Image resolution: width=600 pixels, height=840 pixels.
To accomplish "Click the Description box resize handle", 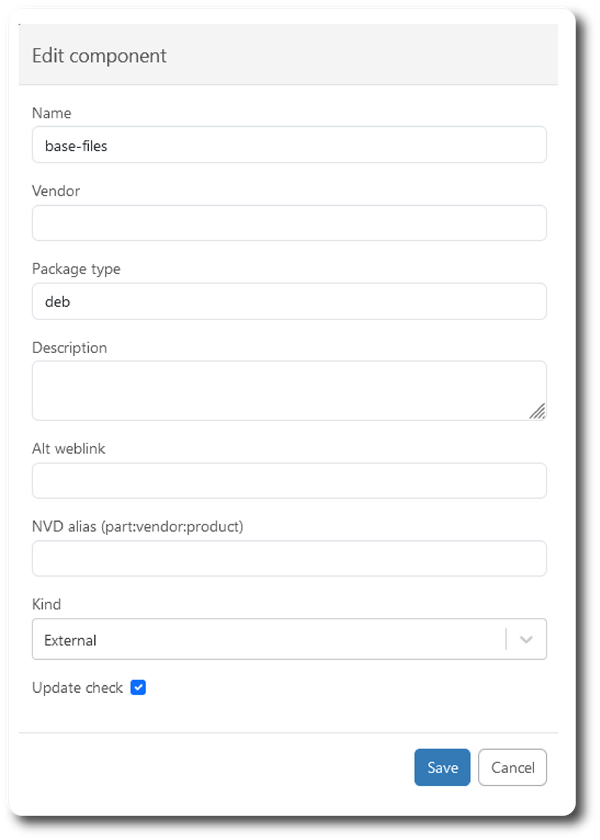I will (537, 410).
